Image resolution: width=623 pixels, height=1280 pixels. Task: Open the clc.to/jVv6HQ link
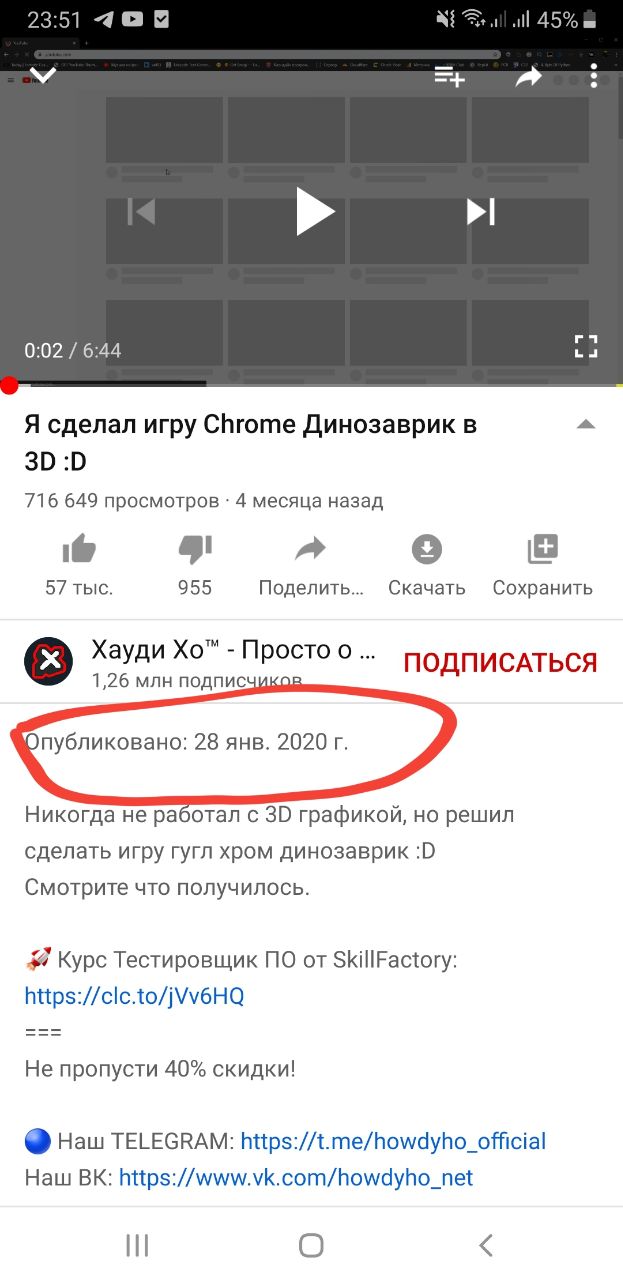(134, 996)
